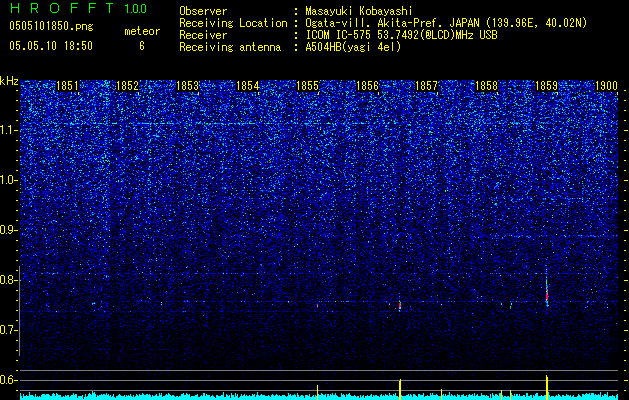Click time axis label 1855
Image resolution: width=629 pixels, height=400 pixels.
[307, 86]
